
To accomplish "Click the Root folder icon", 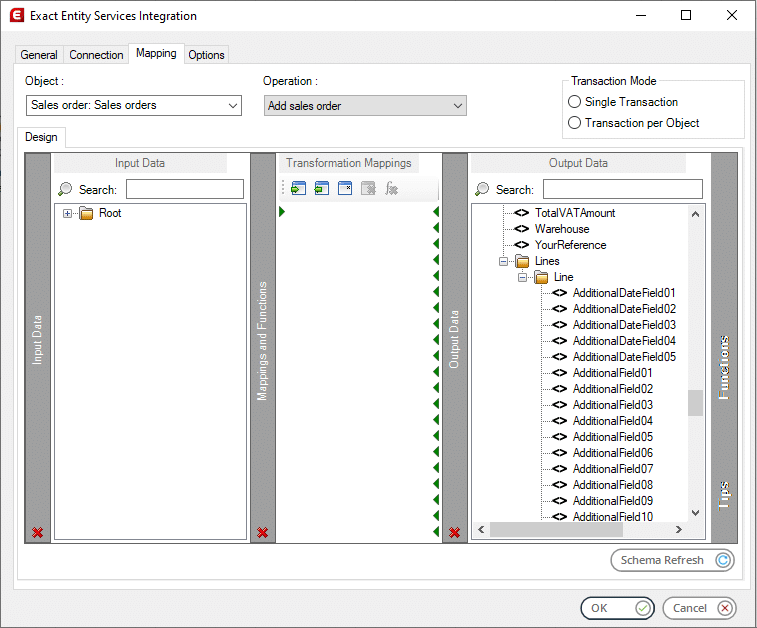I will [x=86, y=213].
